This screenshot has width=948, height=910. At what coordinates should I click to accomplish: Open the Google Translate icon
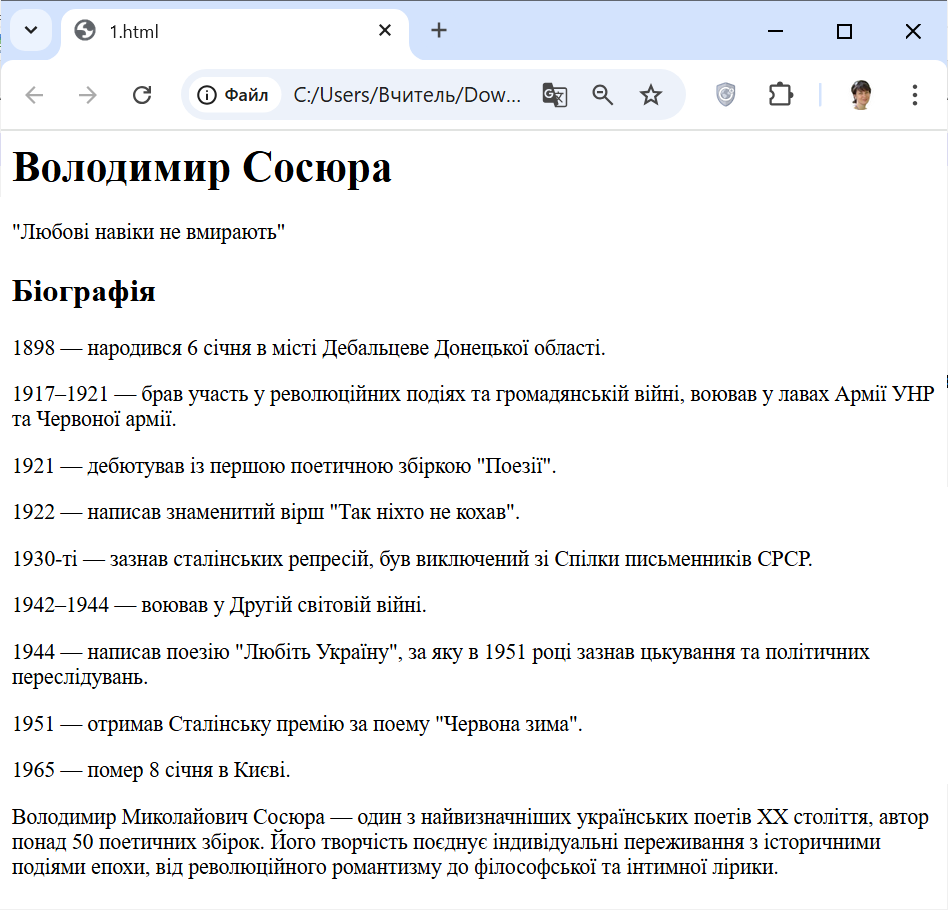click(554, 95)
